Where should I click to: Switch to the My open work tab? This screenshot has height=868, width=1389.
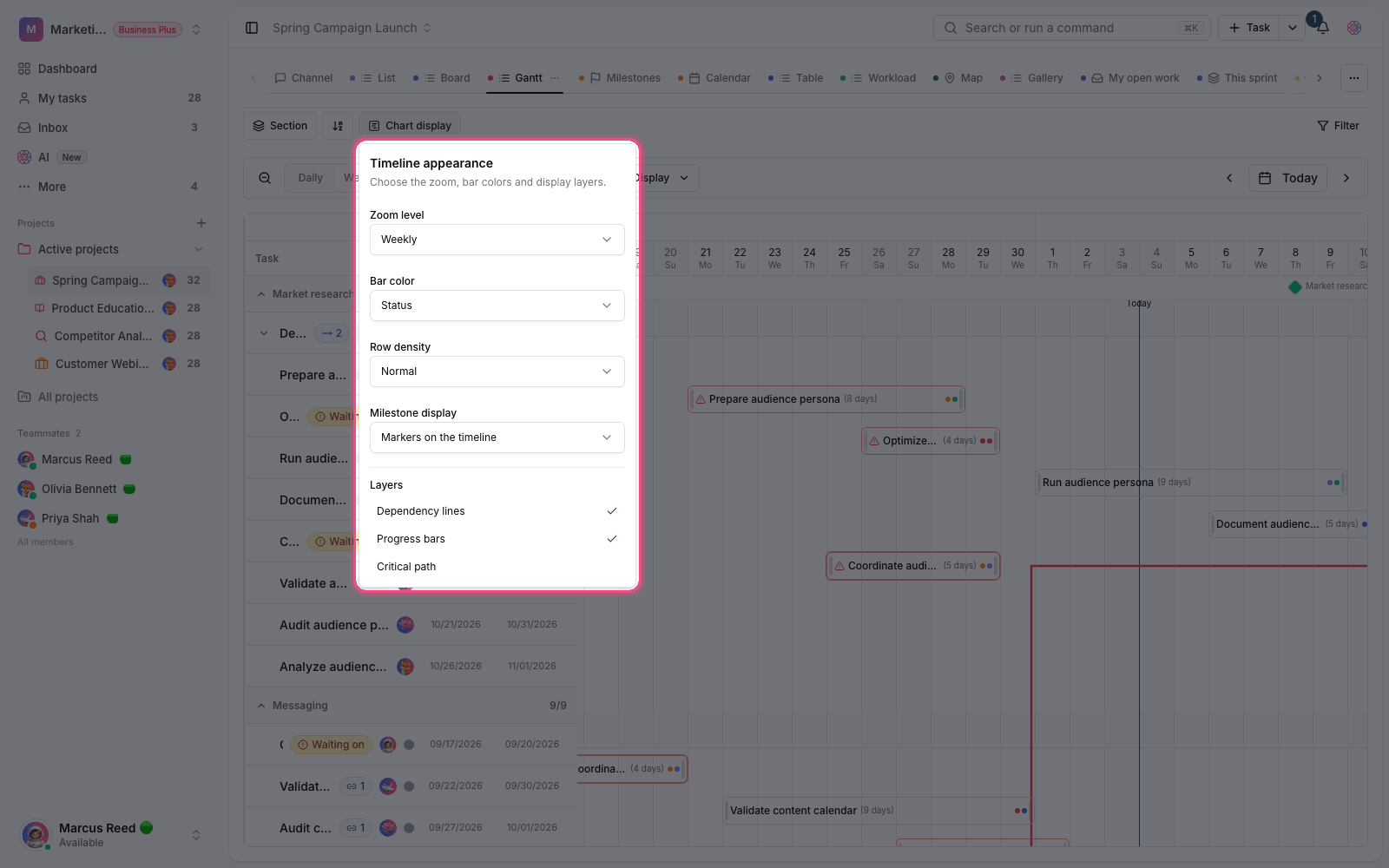(x=1130, y=78)
